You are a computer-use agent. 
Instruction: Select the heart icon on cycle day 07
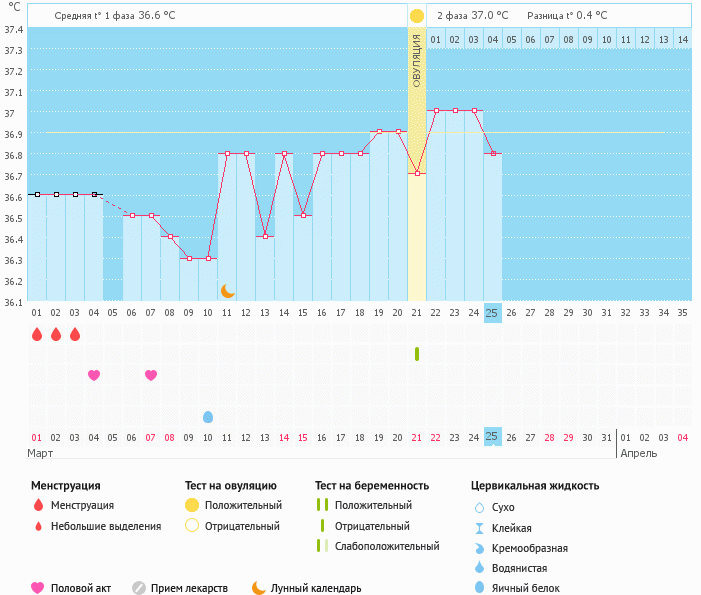coord(151,375)
